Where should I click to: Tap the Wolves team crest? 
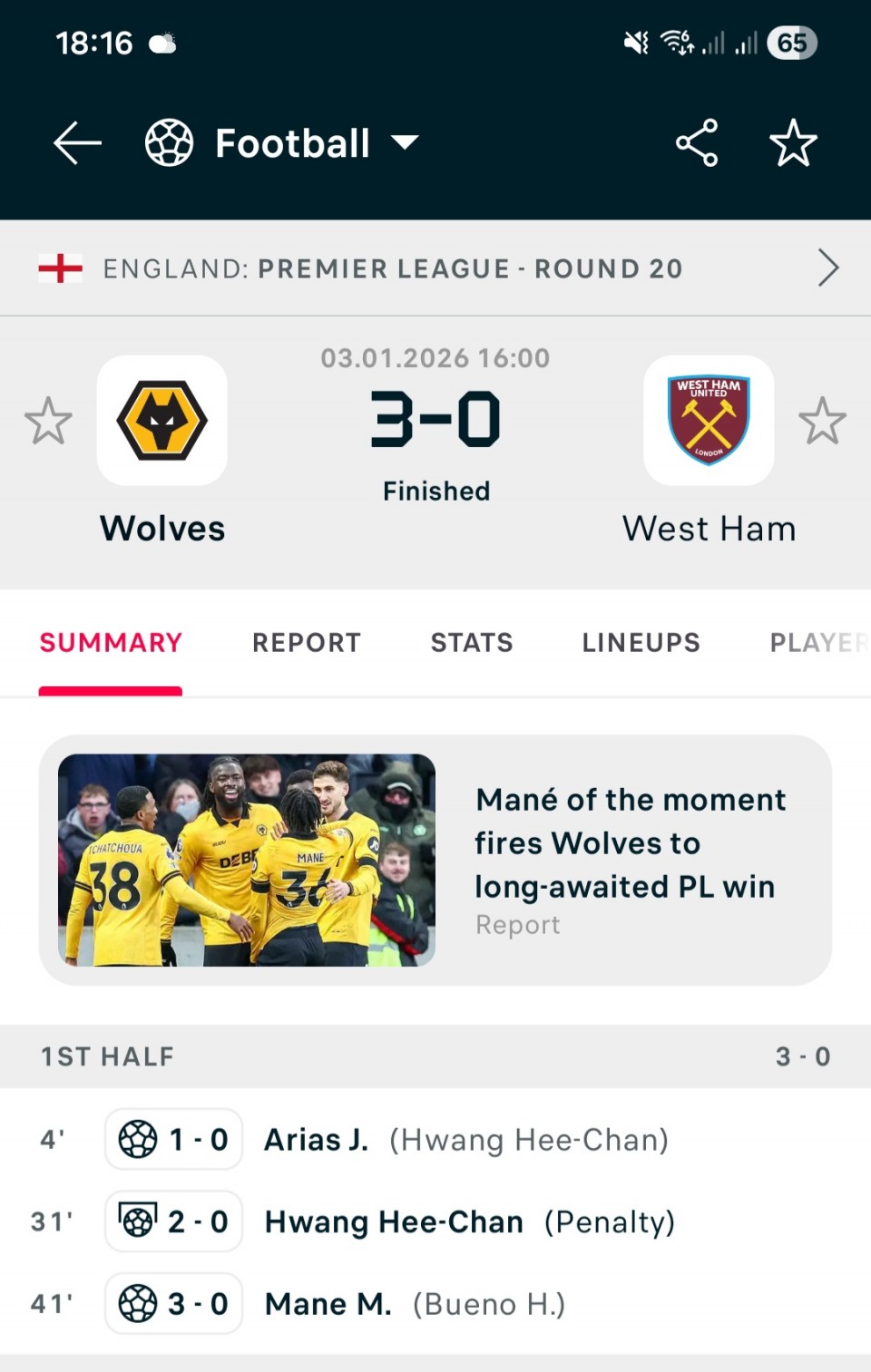[162, 421]
